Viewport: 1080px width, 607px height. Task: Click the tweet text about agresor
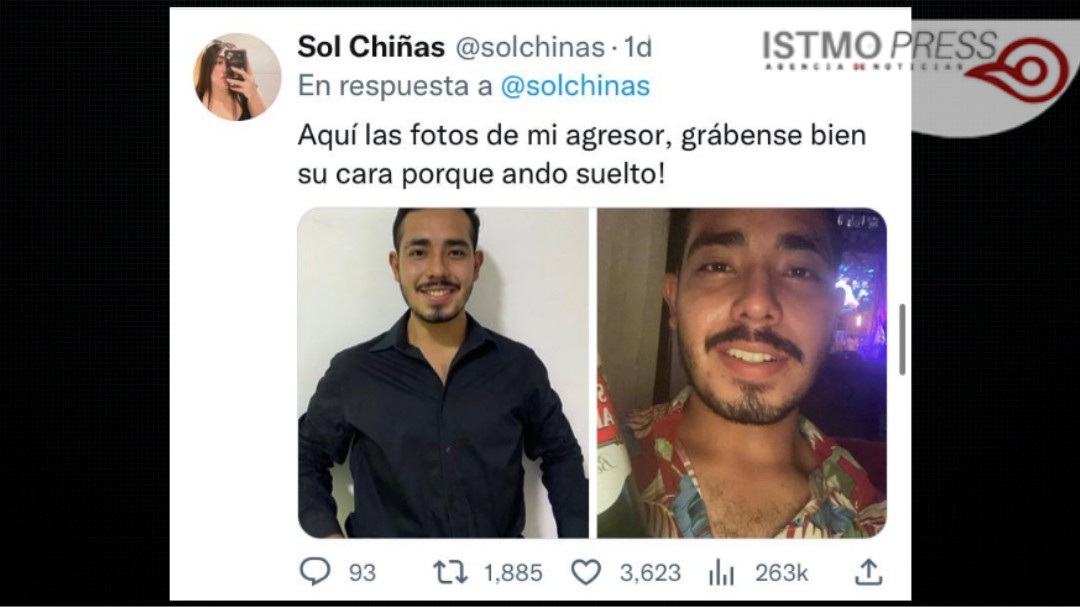point(582,154)
